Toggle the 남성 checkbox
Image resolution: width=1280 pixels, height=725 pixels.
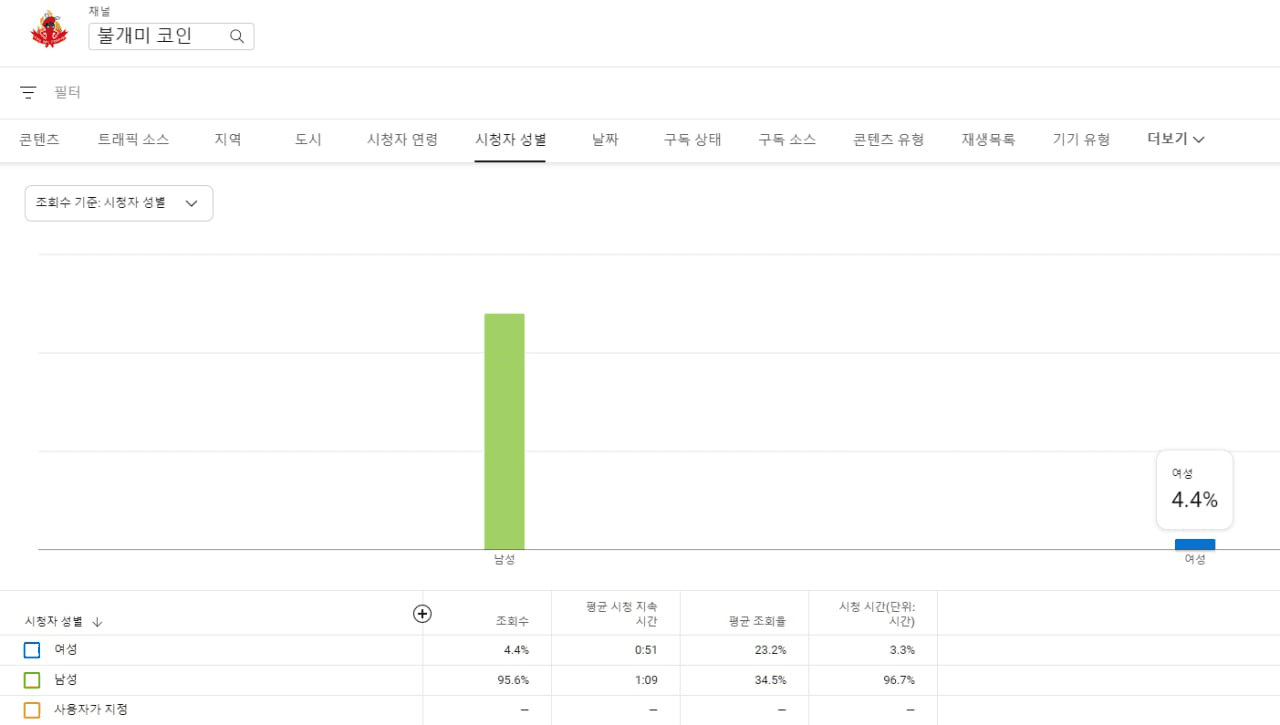click(32, 680)
